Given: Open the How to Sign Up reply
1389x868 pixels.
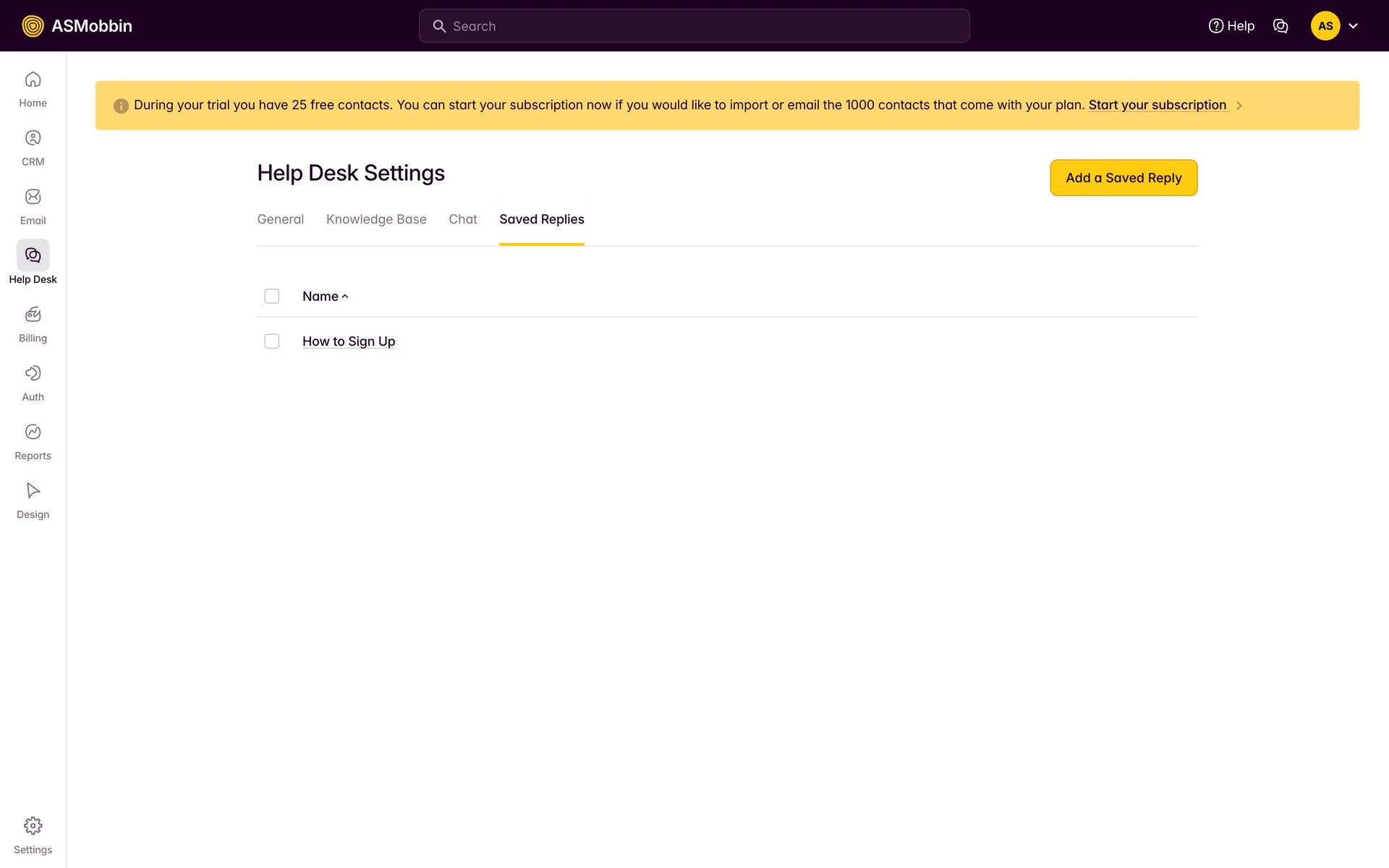Looking at the screenshot, I should (349, 341).
